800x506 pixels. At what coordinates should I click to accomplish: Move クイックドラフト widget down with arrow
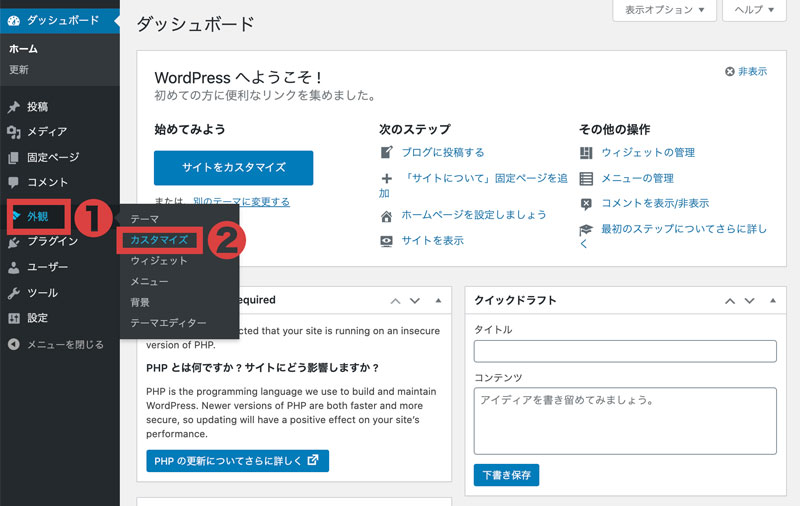click(749, 301)
